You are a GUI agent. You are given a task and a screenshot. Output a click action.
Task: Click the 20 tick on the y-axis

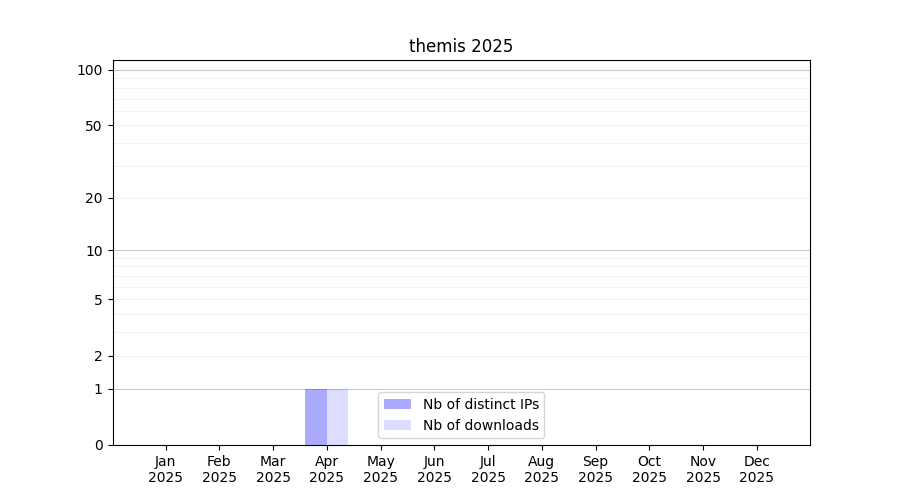[94, 198]
